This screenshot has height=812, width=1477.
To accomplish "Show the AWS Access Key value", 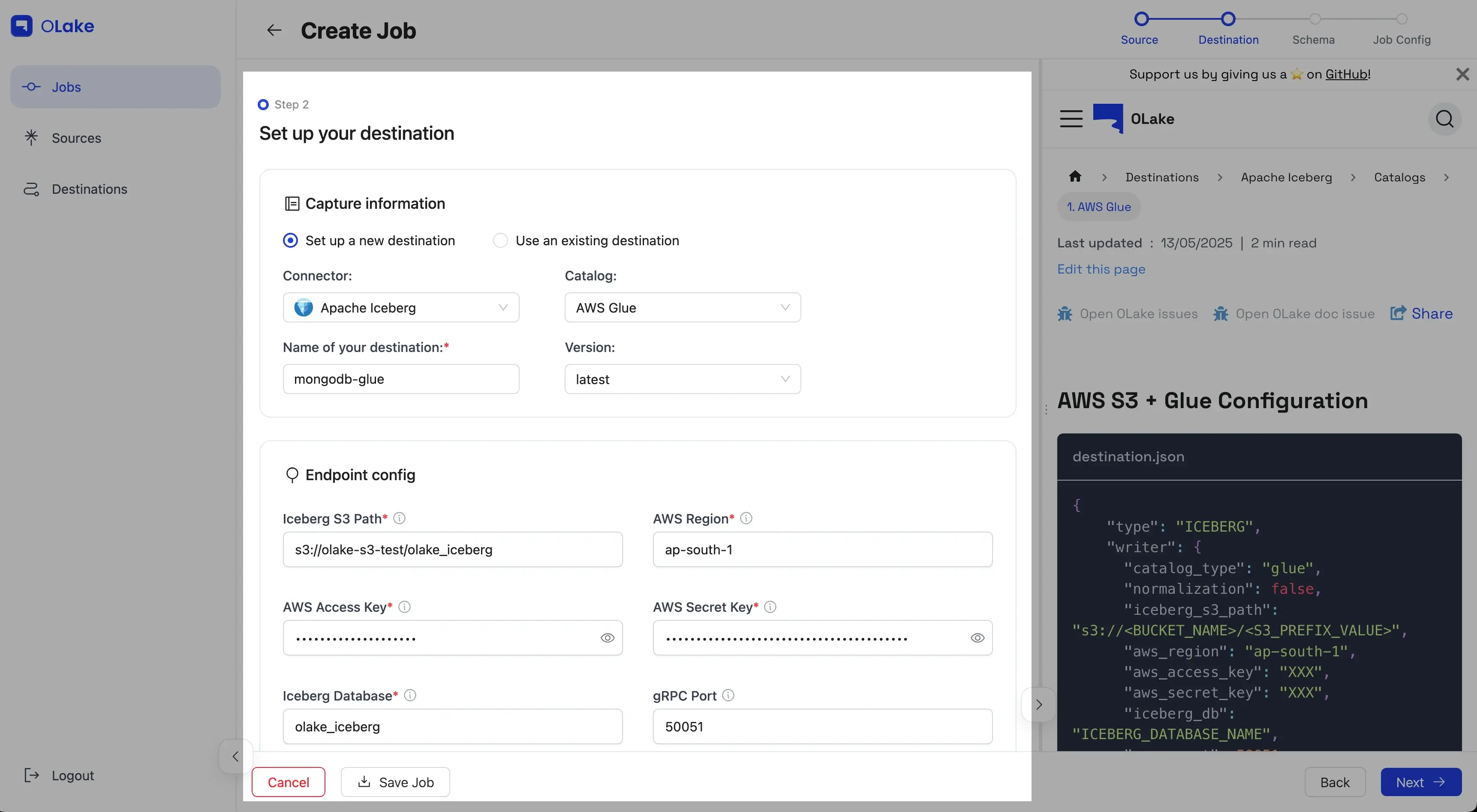I will click(x=607, y=638).
